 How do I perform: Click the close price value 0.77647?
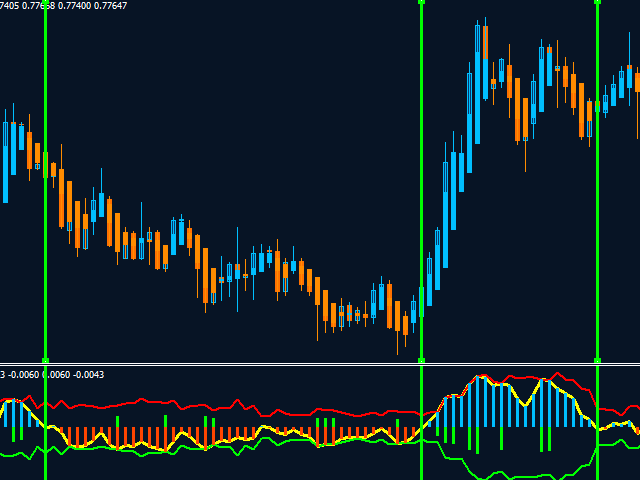click(x=110, y=6)
